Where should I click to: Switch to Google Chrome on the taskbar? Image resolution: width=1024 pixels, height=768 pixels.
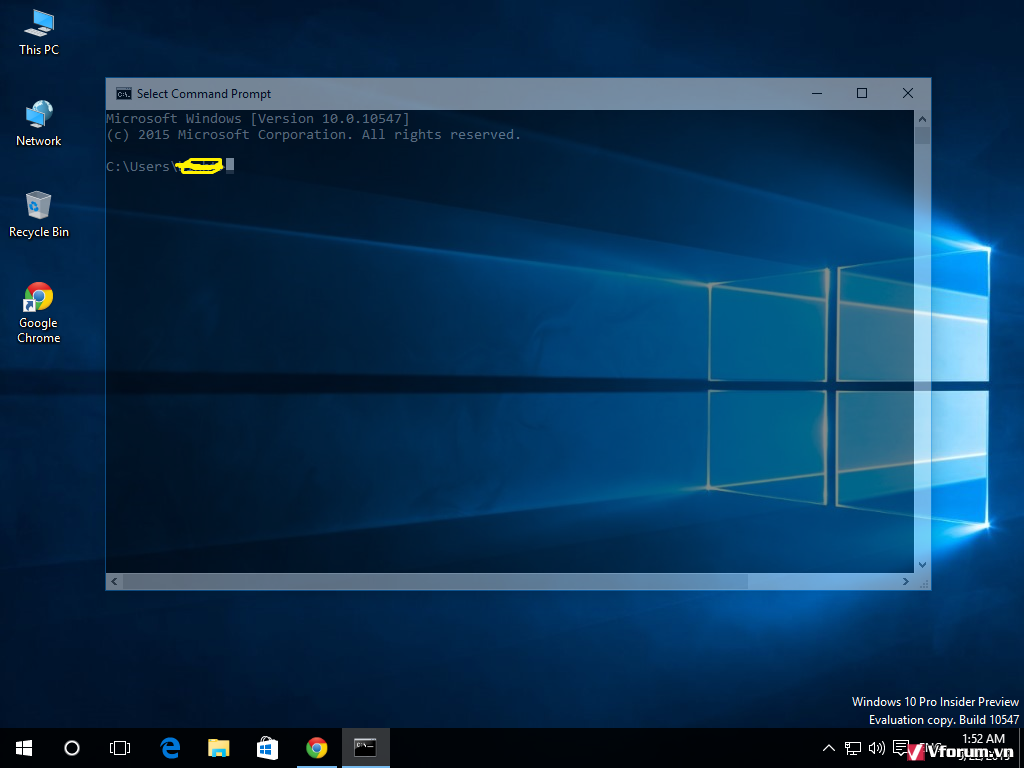coord(317,748)
